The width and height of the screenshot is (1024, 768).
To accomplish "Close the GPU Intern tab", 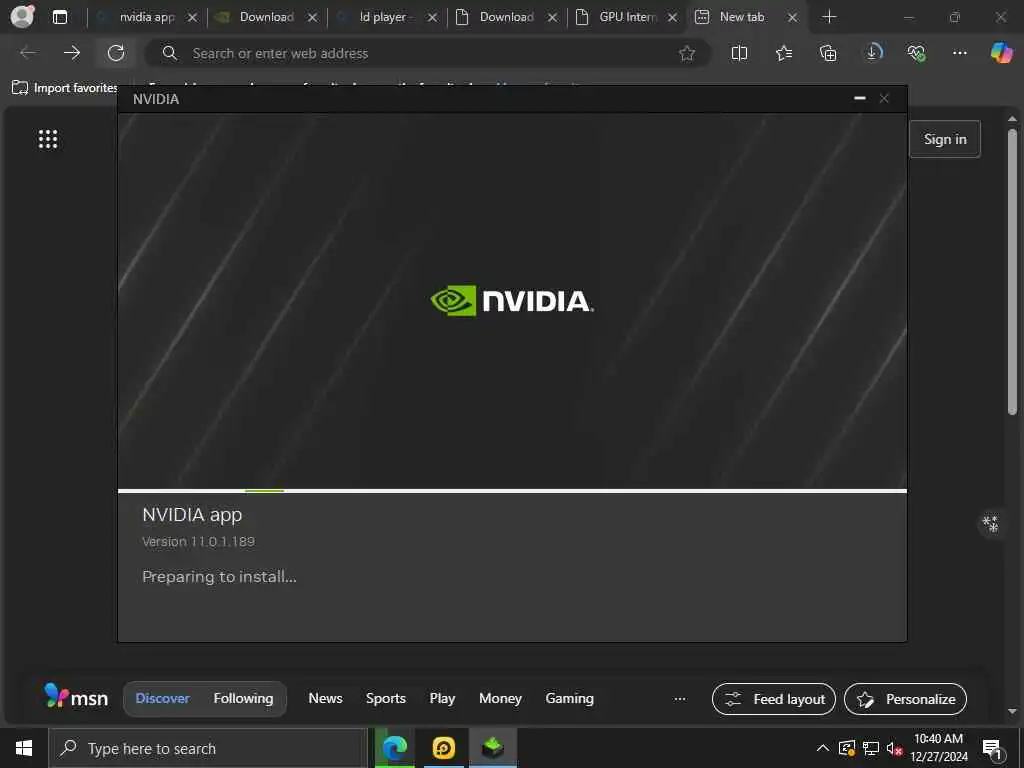I will click(673, 18).
